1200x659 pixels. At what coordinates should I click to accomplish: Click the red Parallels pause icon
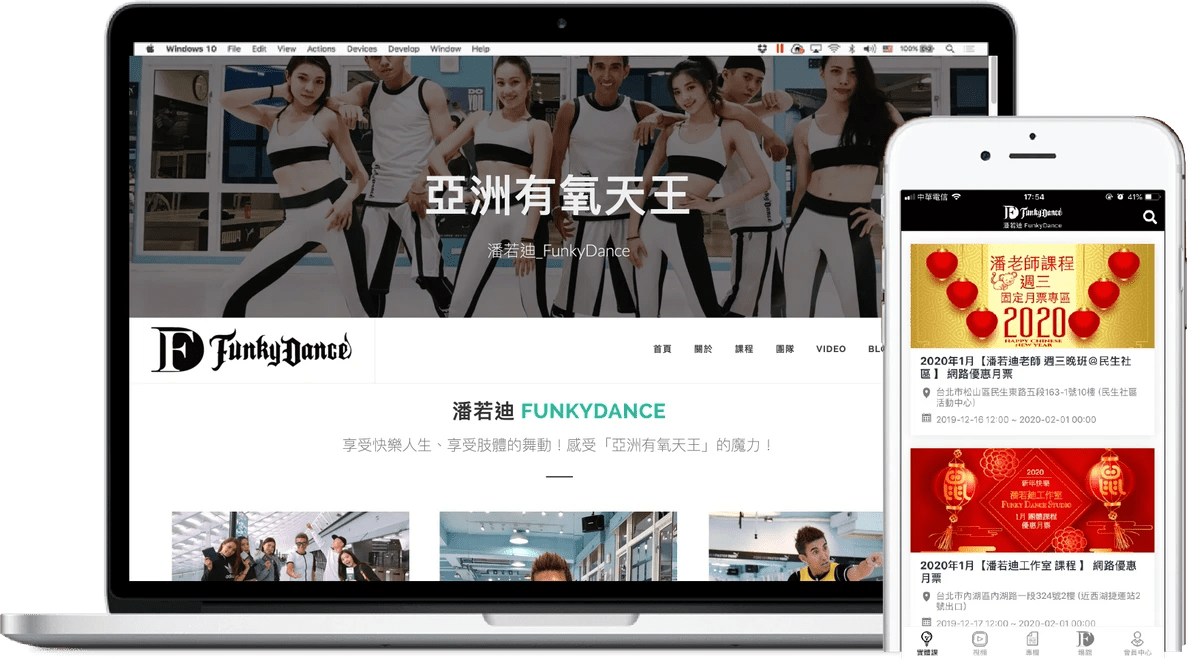779,49
